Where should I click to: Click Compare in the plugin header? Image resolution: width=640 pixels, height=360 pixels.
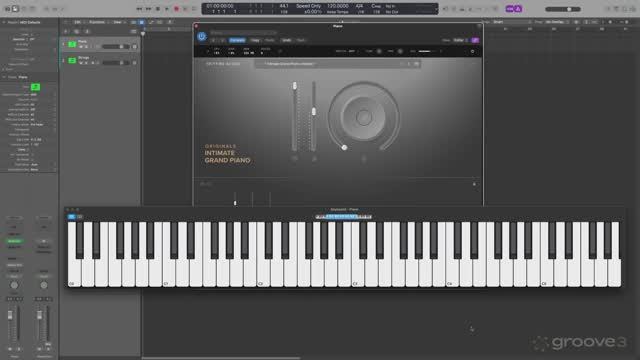(x=237, y=40)
